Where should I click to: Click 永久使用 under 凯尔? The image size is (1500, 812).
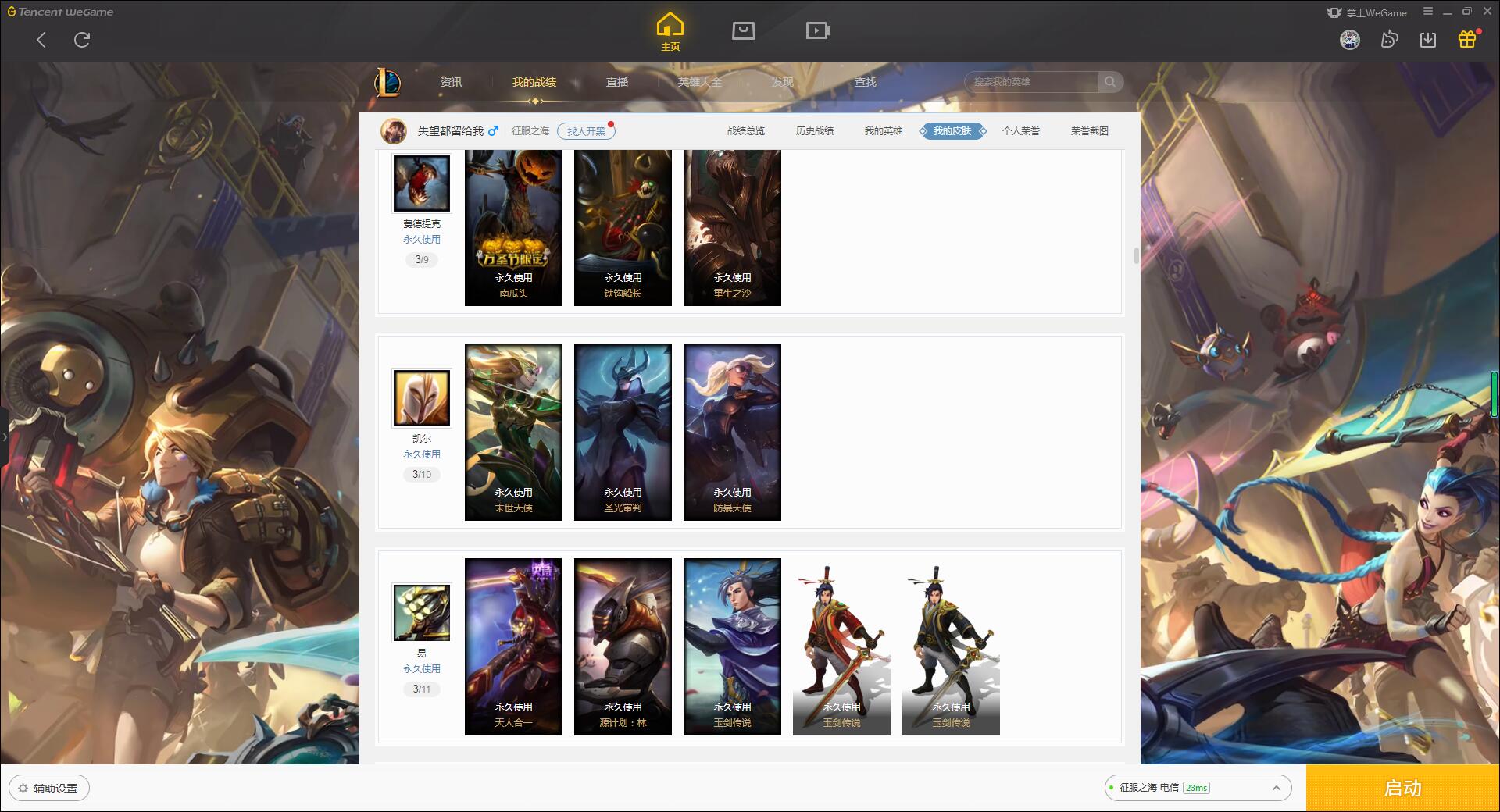point(422,454)
